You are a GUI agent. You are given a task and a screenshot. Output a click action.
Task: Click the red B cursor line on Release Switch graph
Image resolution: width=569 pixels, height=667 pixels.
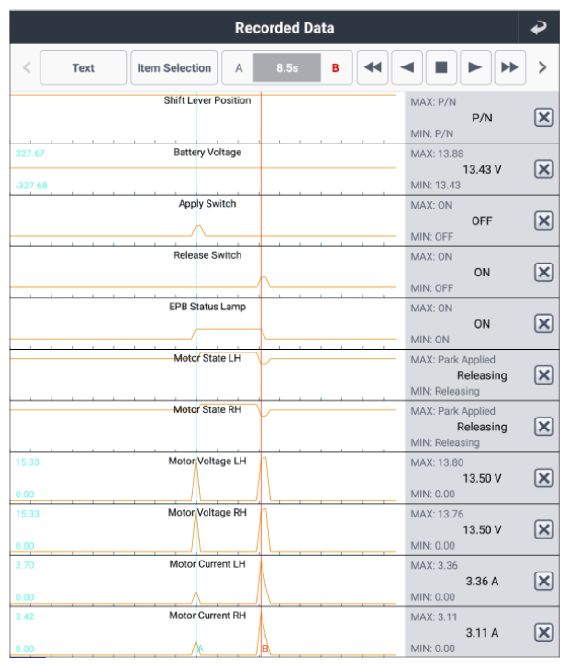point(262,272)
